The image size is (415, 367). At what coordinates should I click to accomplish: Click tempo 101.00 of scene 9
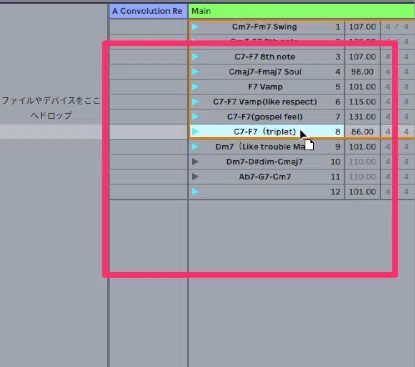tap(362, 147)
